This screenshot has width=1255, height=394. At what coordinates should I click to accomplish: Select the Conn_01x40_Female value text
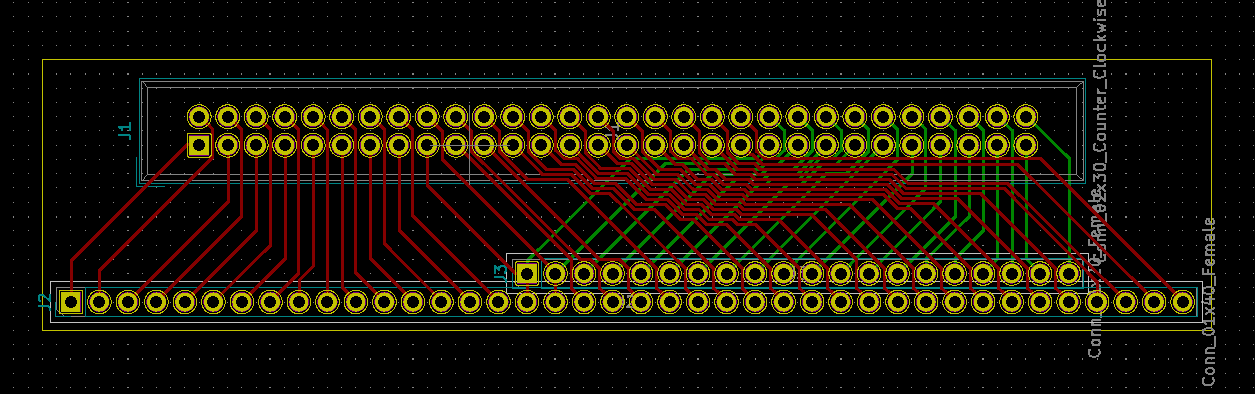click(x=1209, y=301)
